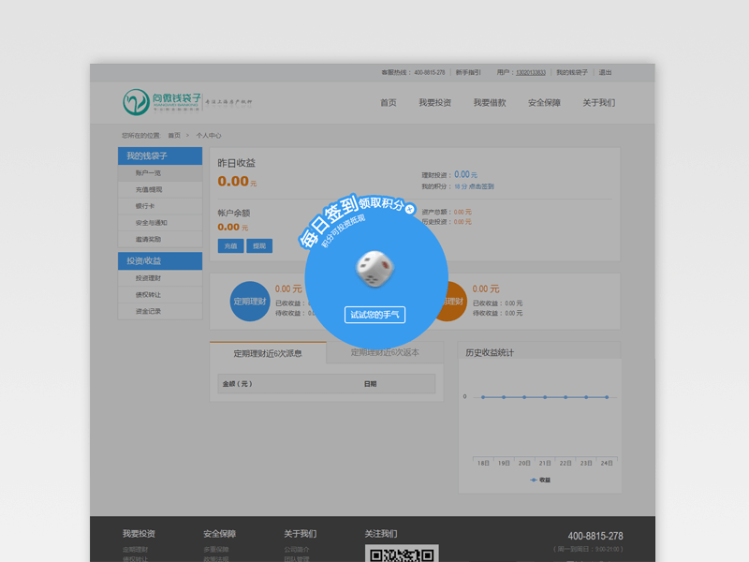
Task: Click the footer 关于我们 heading
Action: click(300, 534)
